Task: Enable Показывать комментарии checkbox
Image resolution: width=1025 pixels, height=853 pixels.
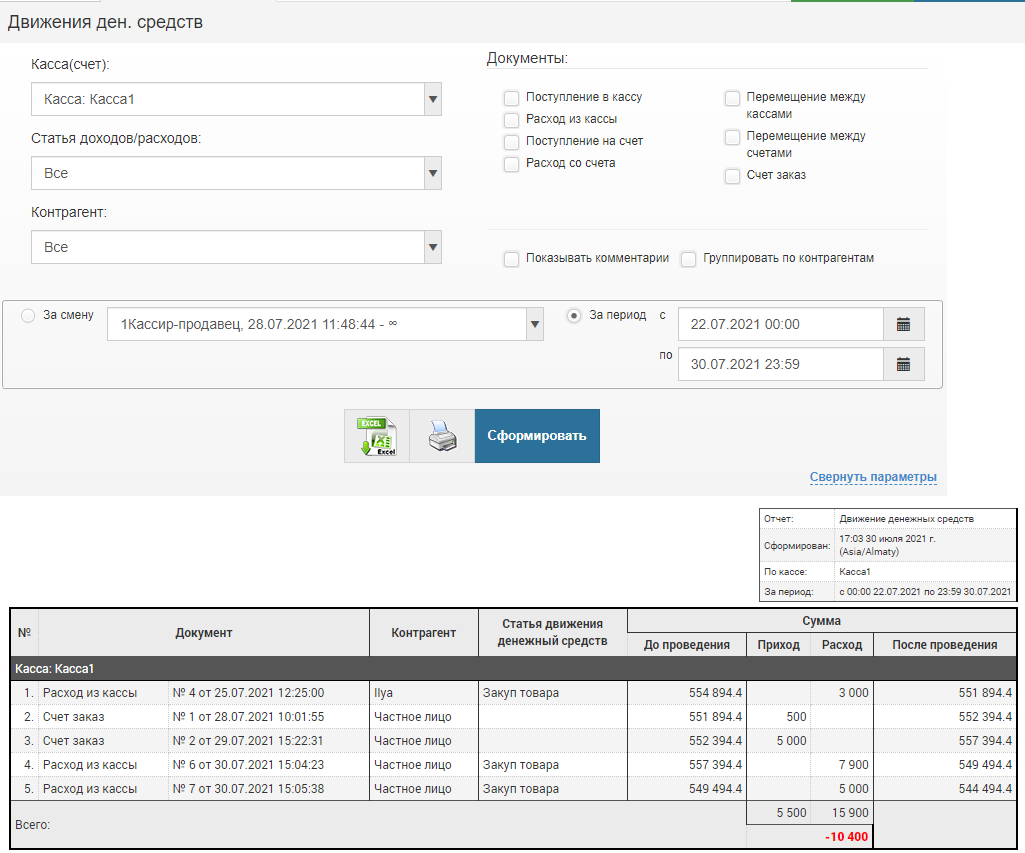Action: (x=511, y=259)
